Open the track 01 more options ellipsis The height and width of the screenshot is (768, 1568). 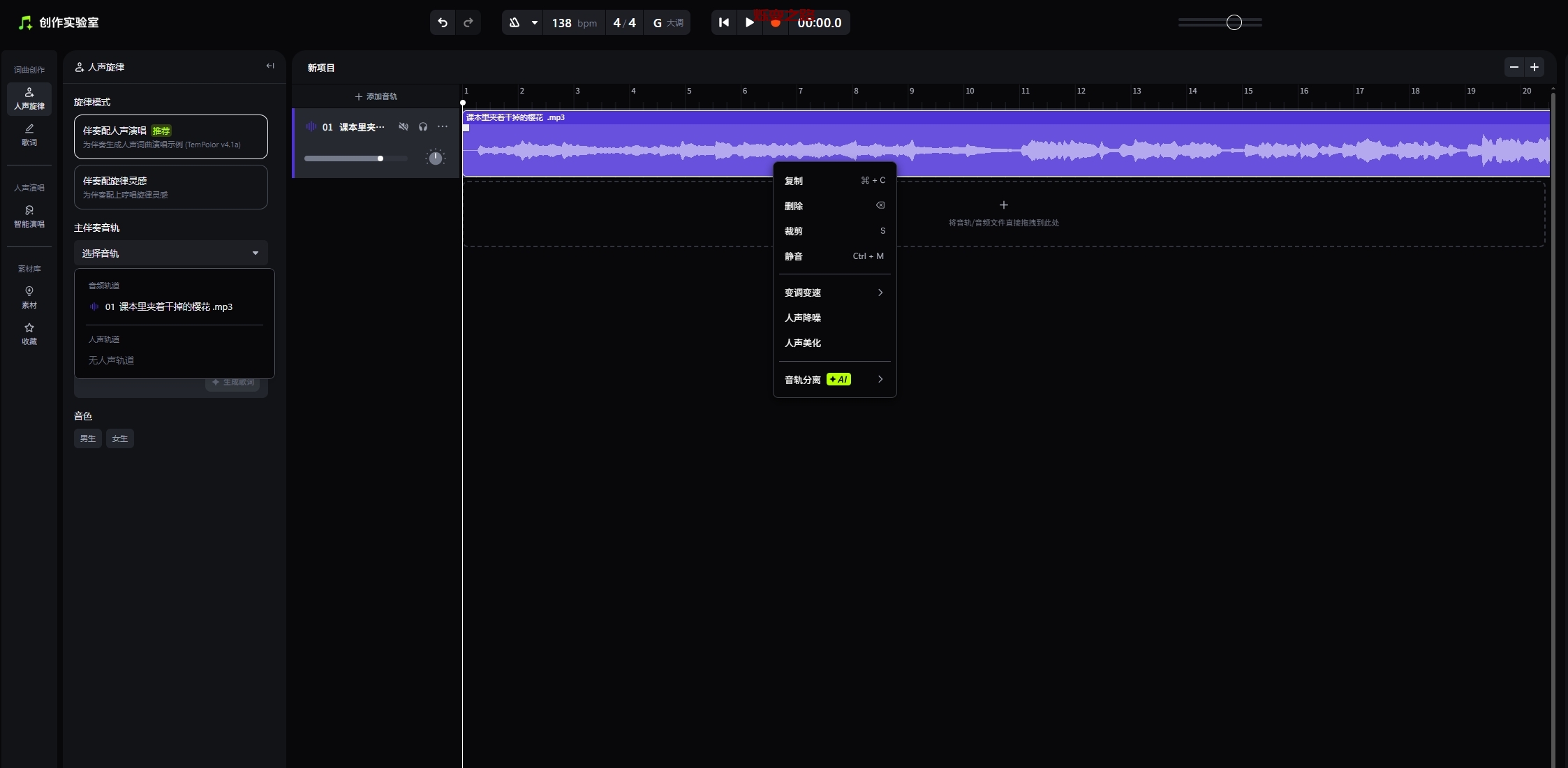click(x=443, y=126)
